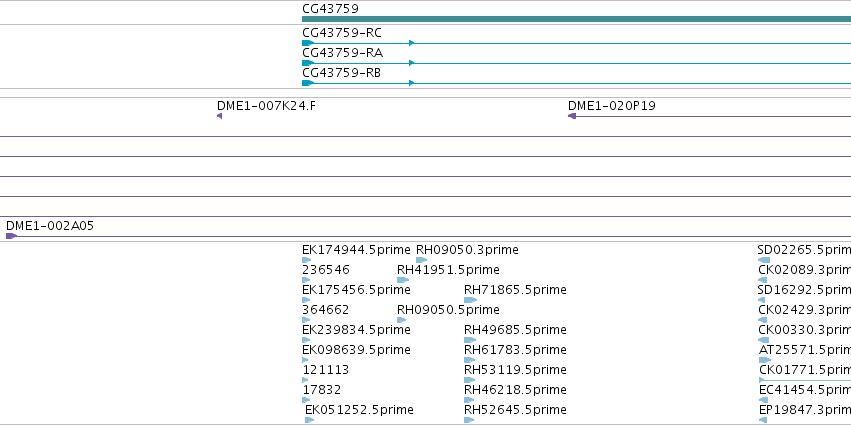Select the RH52645.5prime feature
This screenshot has height=425, width=851.
pos(469,420)
